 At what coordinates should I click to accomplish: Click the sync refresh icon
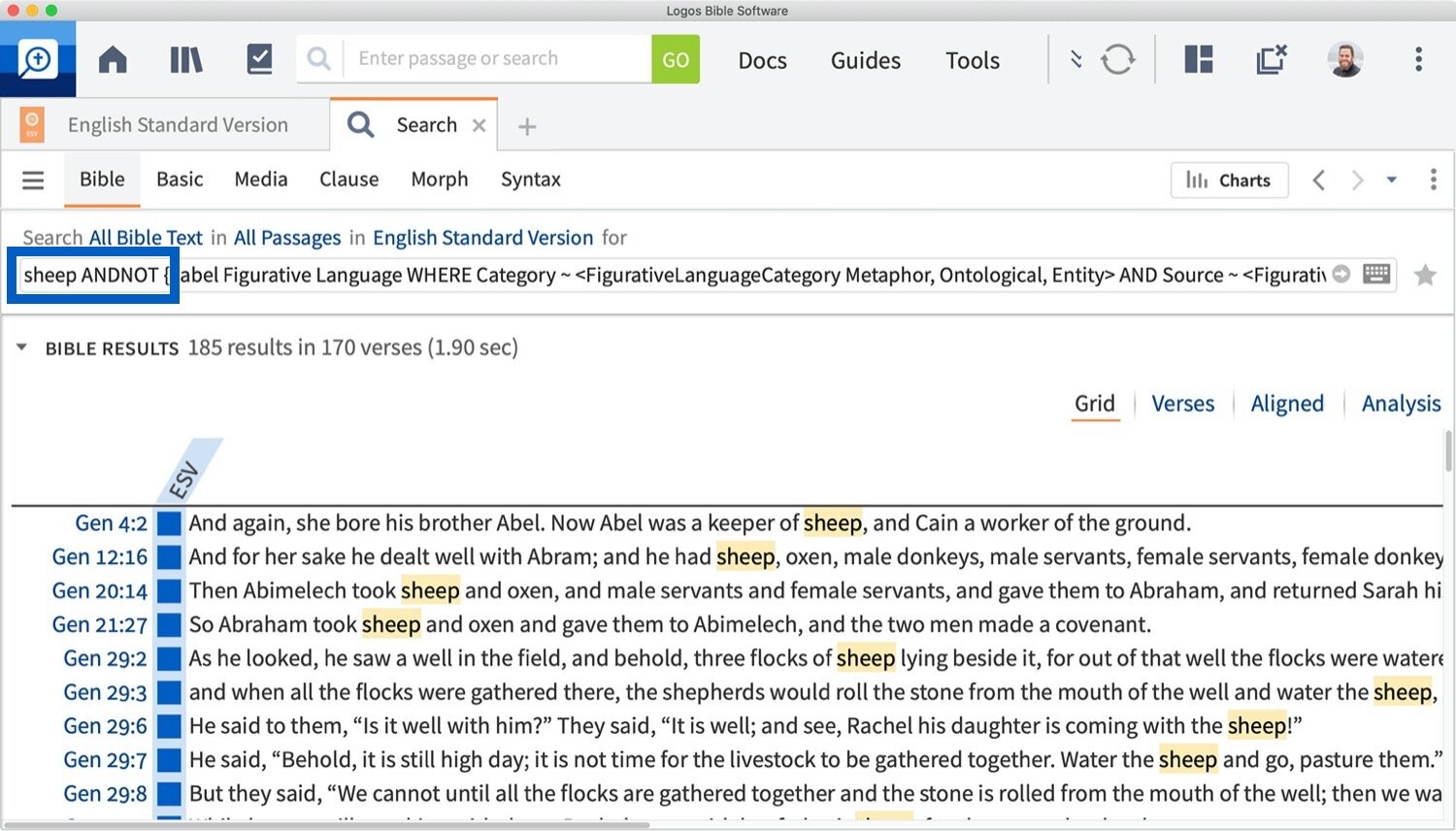[1118, 60]
